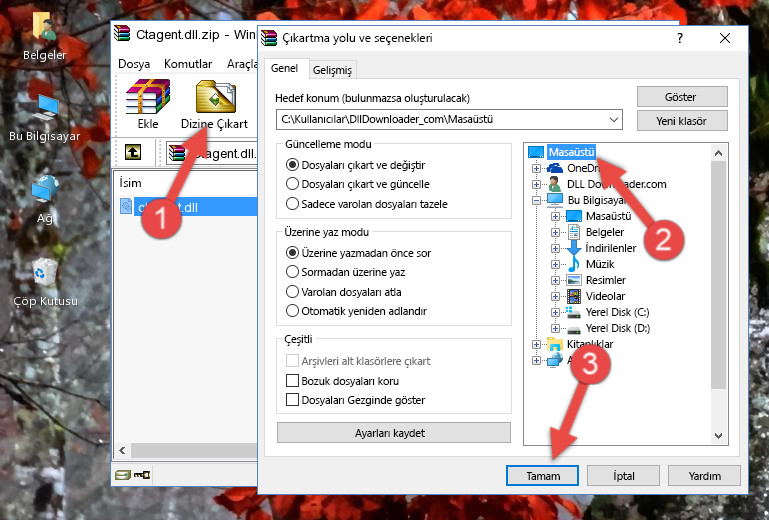
Task: Expand the Kitaplıklar tree node
Action: [536, 344]
